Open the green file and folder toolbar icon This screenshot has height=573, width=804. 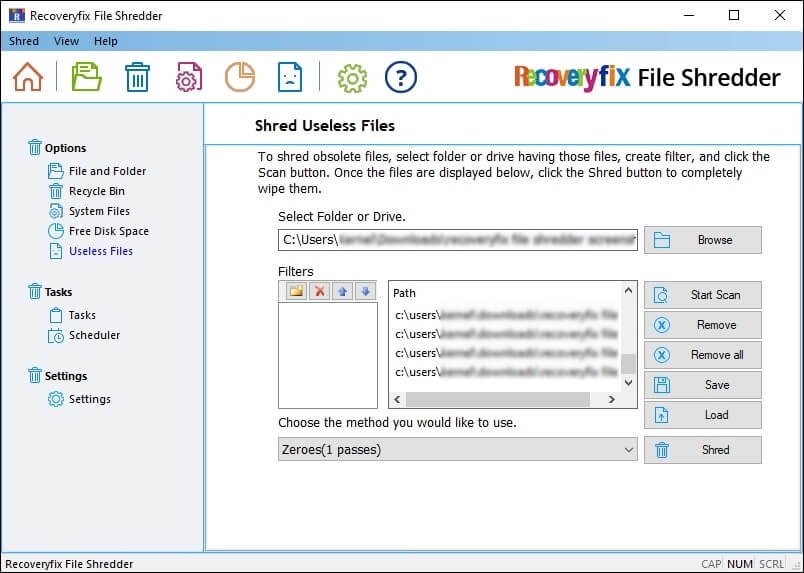point(87,77)
